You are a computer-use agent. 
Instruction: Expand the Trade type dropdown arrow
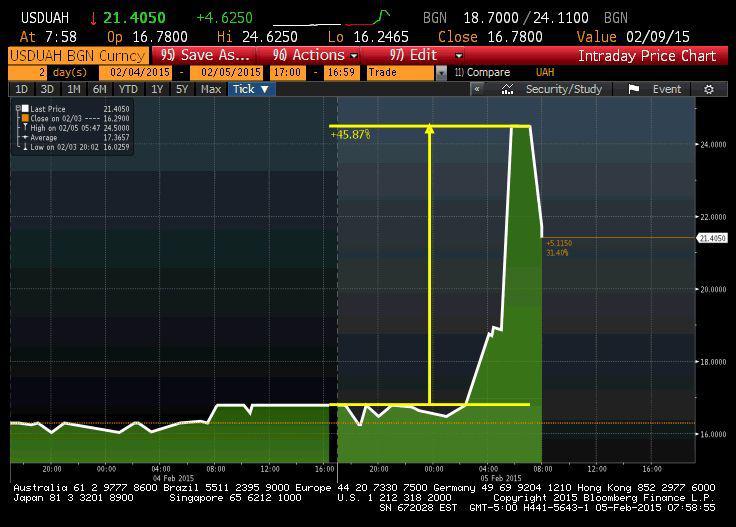coord(441,73)
